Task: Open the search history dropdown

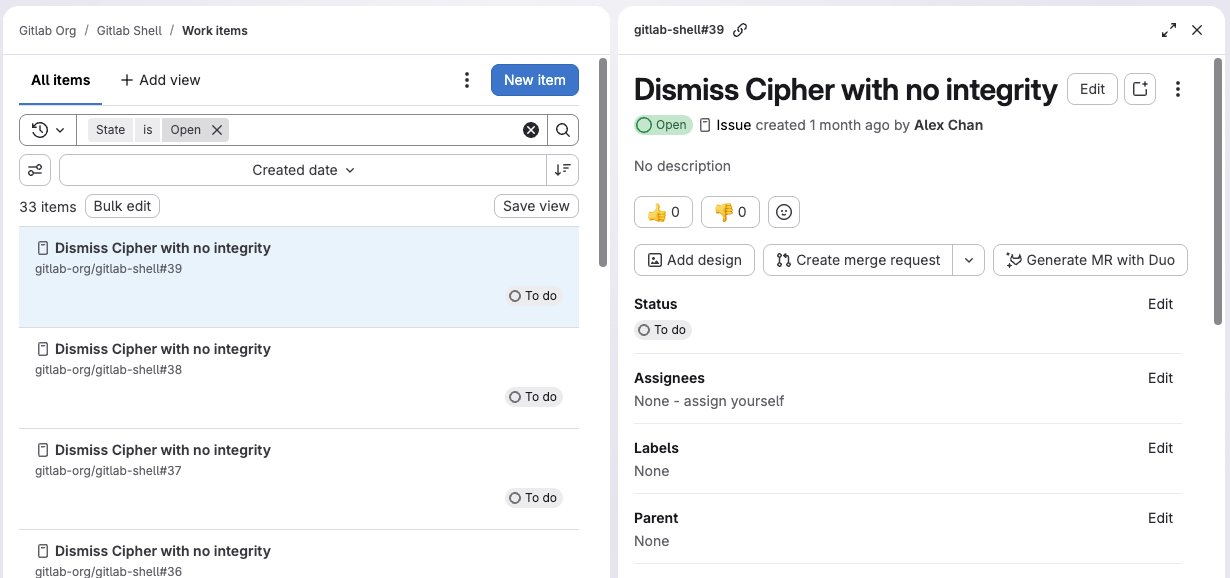Action: [48, 130]
